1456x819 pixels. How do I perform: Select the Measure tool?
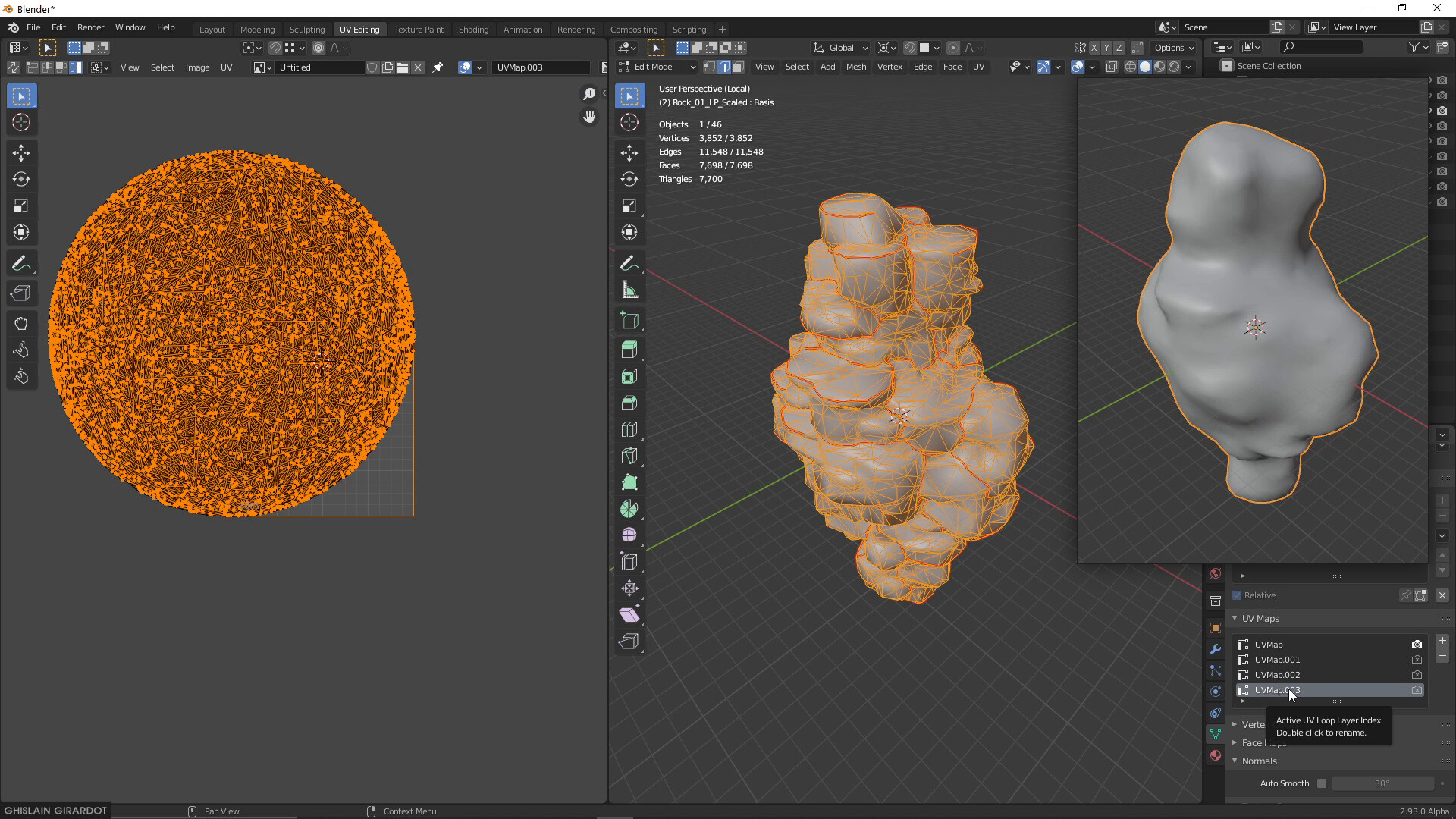[629, 290]
